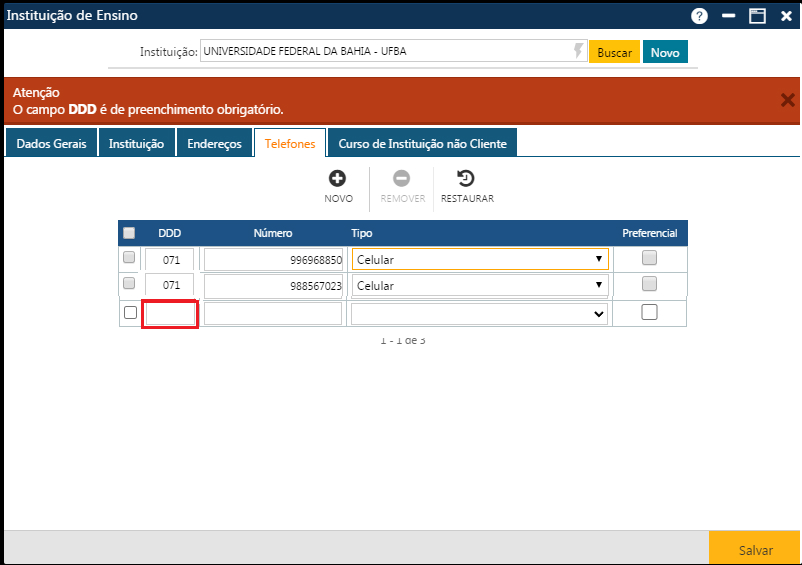Click the NOVO plus icon
Screen dimensions: 802x565
[x=337, y=178]
